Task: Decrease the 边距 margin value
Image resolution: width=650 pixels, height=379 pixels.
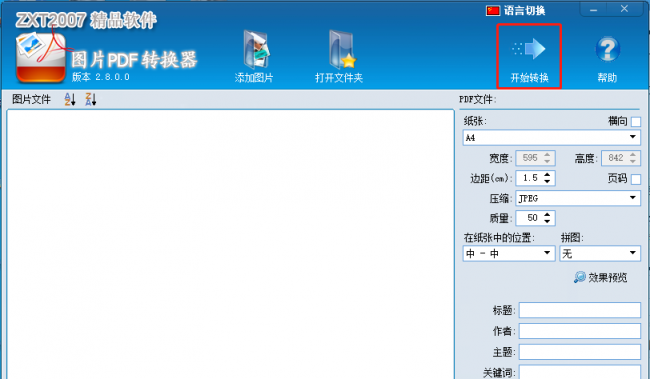Action: 547,181
